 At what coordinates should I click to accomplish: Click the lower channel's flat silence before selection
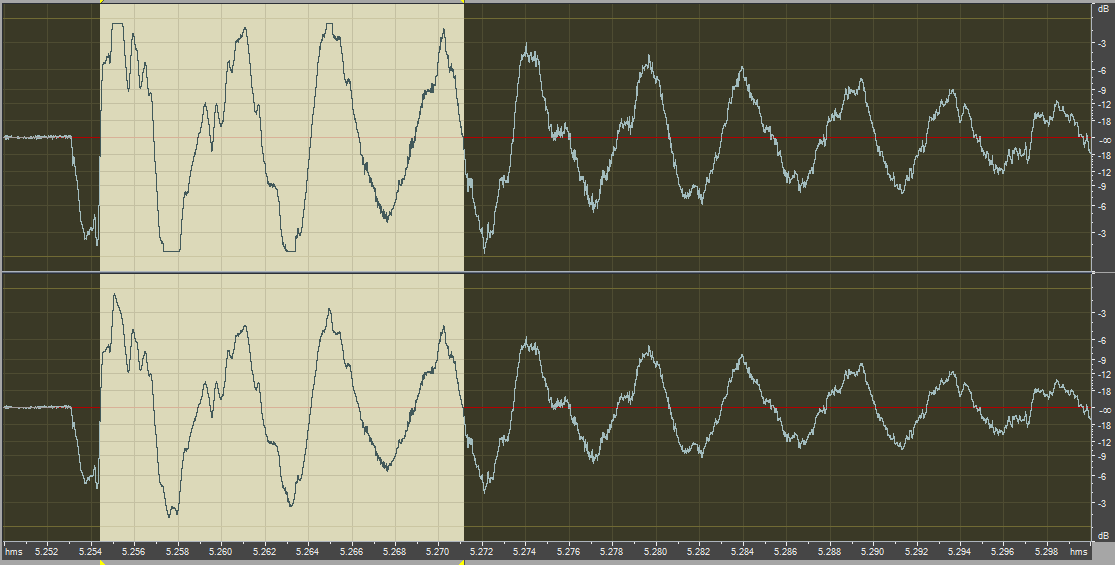tap(40, 407)
